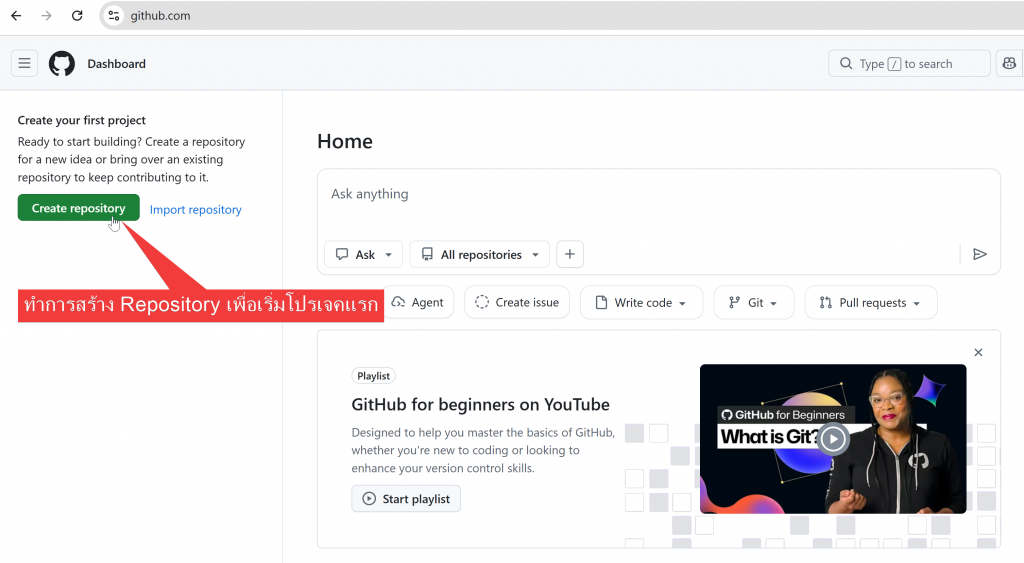This screenshot has height=563, width=1024.
Task: Click the GitHub Octocat logo
Action: pos(62,64)
